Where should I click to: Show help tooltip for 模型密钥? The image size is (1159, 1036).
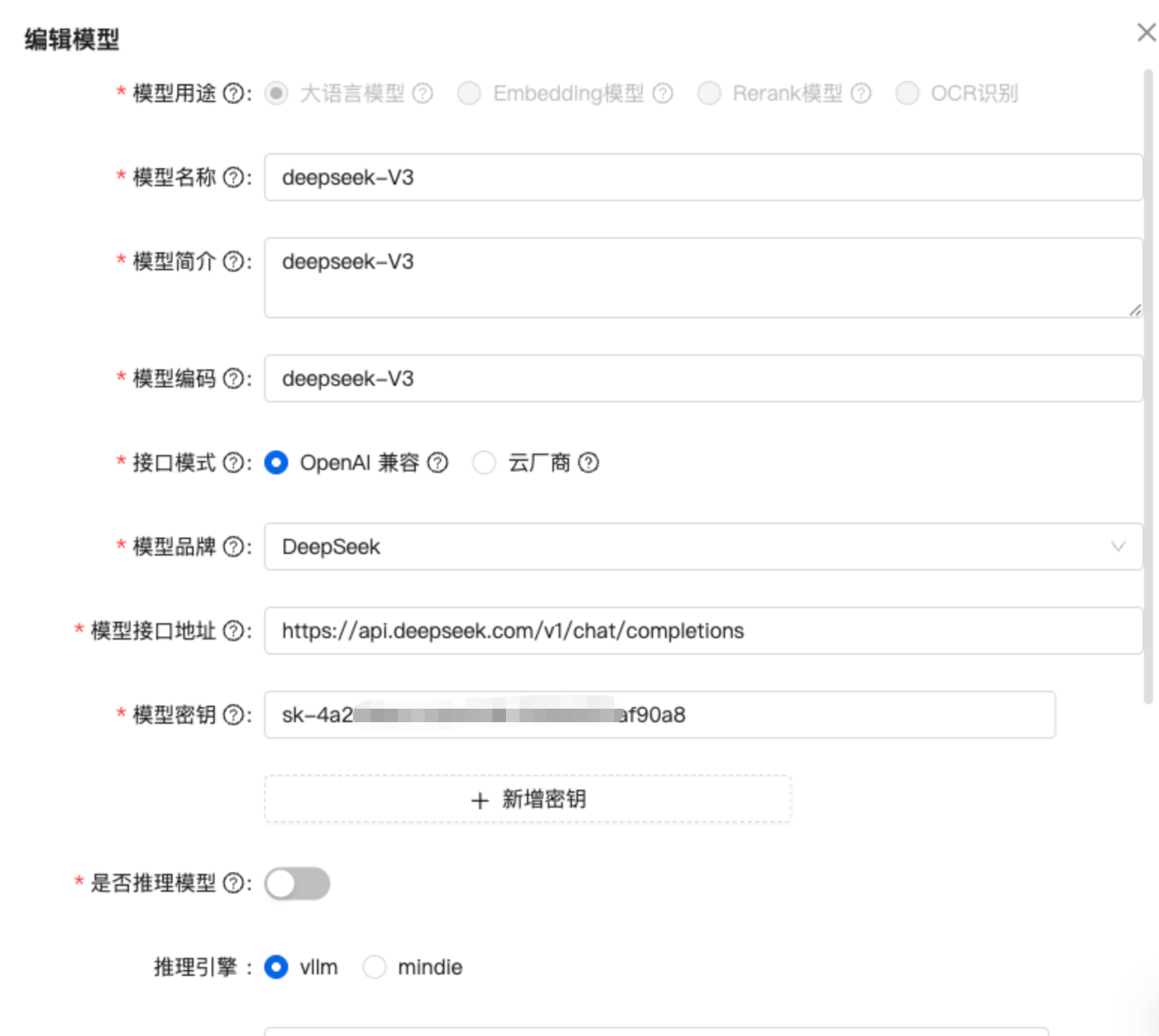[x=235, y=715]
